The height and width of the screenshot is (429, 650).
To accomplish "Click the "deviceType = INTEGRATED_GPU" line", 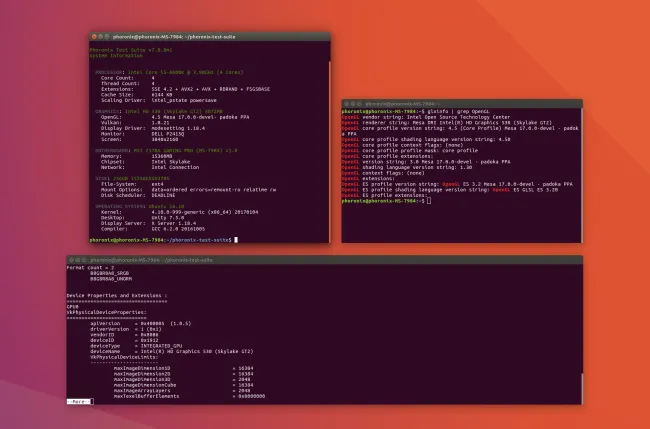I will coord(136,346).
